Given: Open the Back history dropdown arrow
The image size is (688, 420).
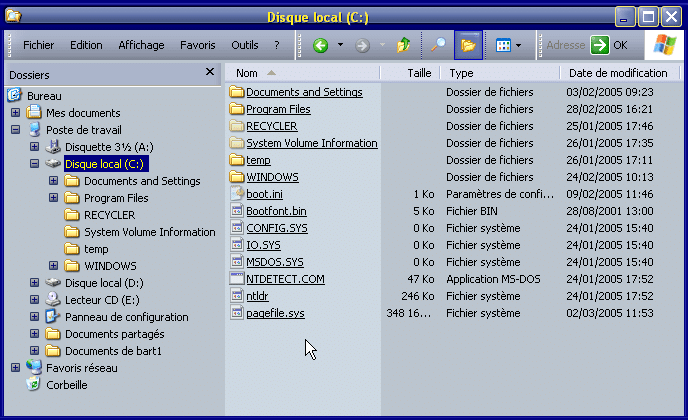Looking at the screenshot, I should tap(340, 45).
